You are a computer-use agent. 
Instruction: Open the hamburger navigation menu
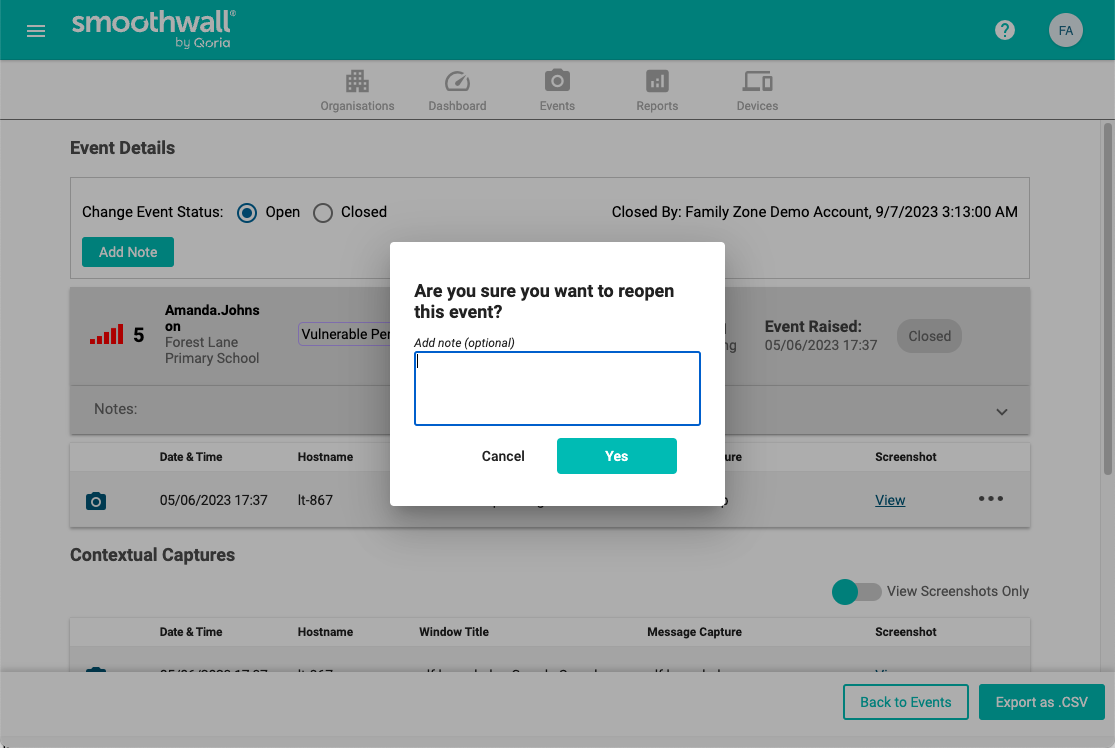click(36, 31)
